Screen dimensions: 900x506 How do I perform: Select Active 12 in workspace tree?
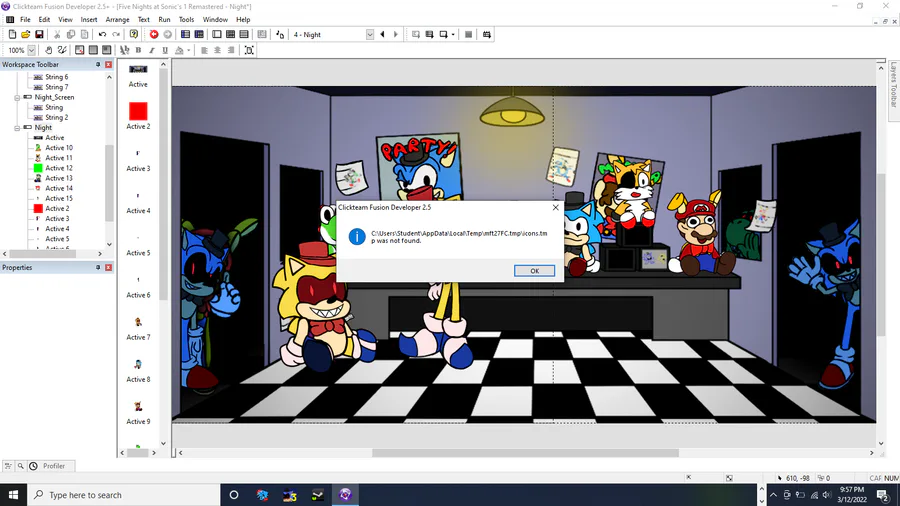pyautogui.click(x=59, y=168)
